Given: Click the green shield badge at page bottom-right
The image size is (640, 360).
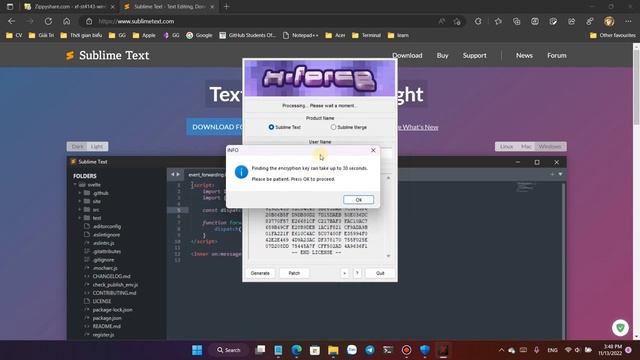Looking at the screenshot, I should [x=620, y=328].
